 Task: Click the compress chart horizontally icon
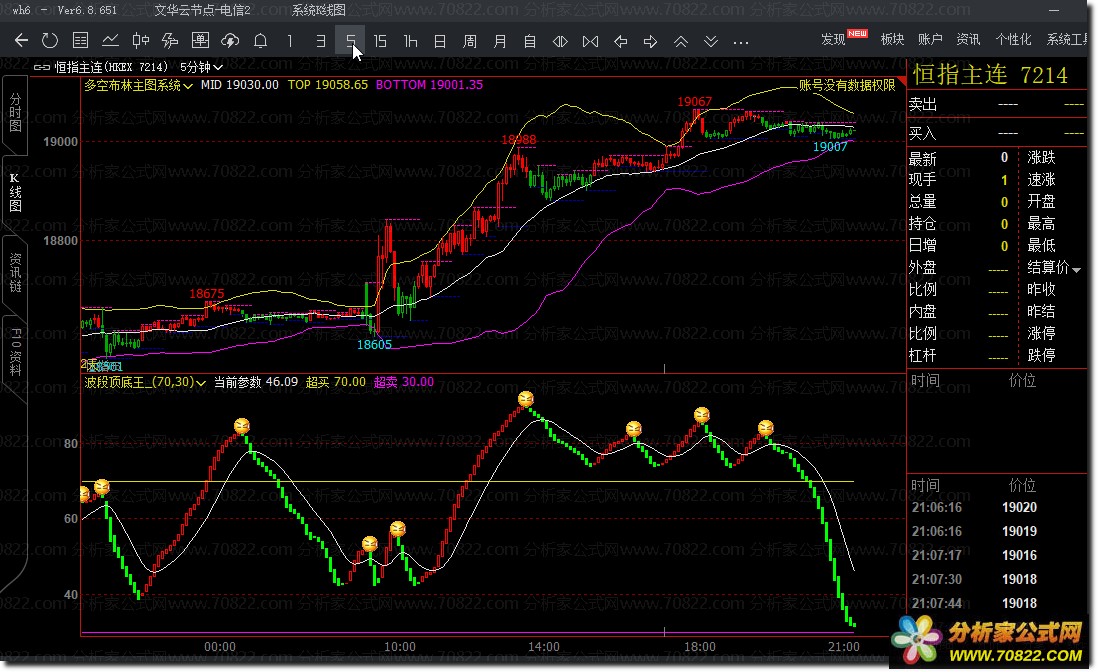click(x=590, y=41)
